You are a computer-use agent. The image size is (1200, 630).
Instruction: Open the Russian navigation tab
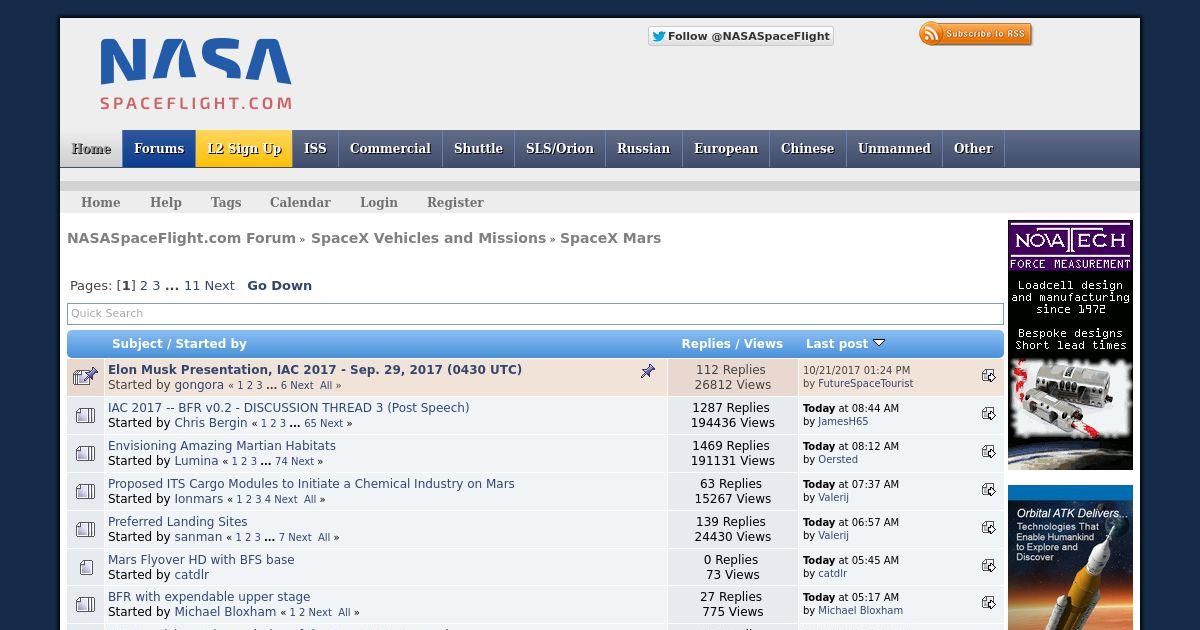coord(643,149)
